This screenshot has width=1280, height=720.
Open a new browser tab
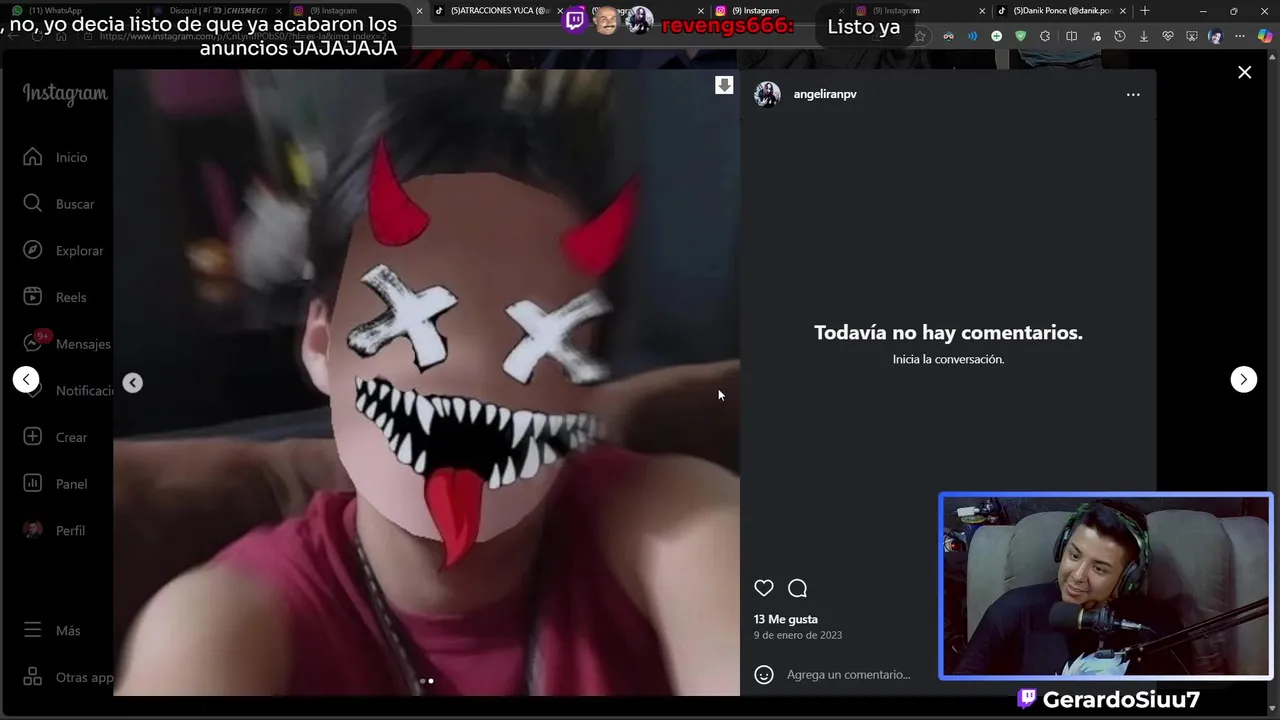click(1145, 11)
